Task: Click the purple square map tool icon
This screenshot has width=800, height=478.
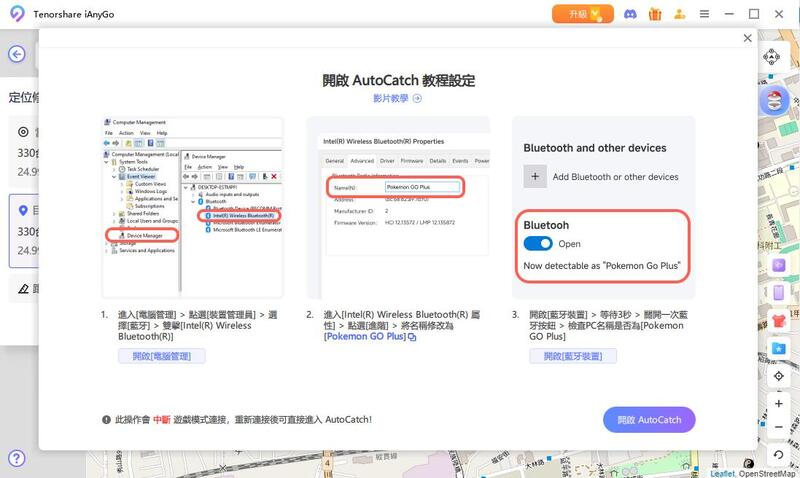Action: pyautogui.click(x=779, y=265)
